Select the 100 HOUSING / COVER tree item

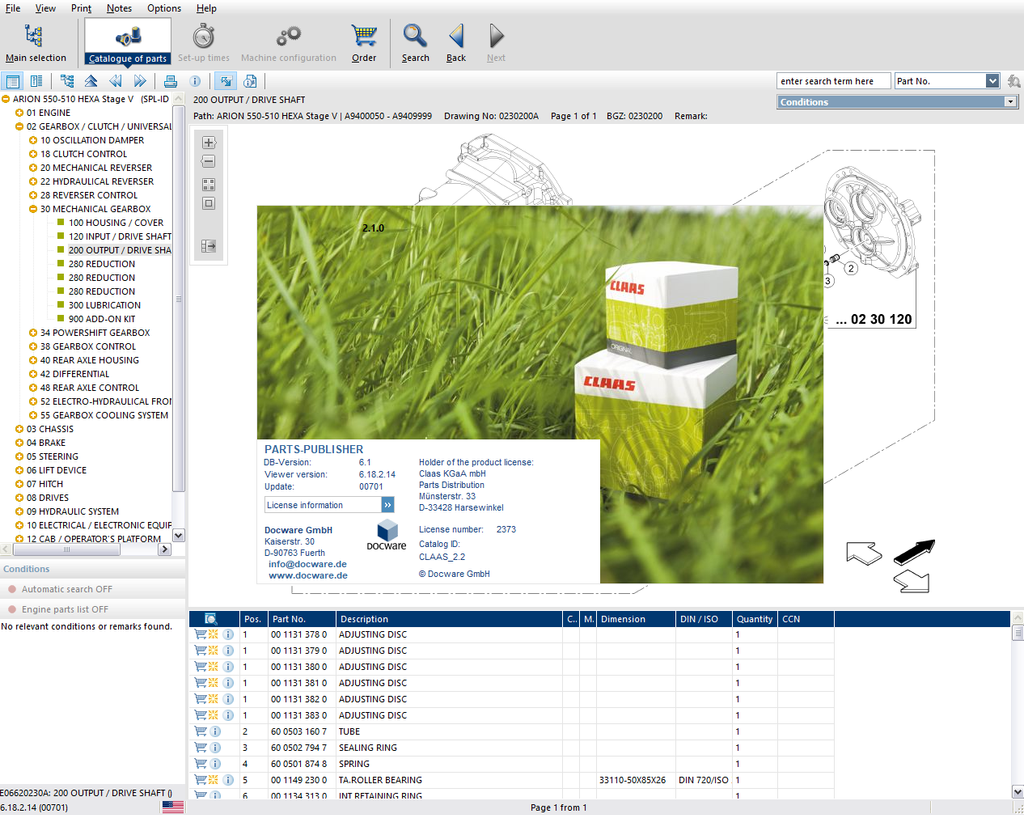(116, 223)
